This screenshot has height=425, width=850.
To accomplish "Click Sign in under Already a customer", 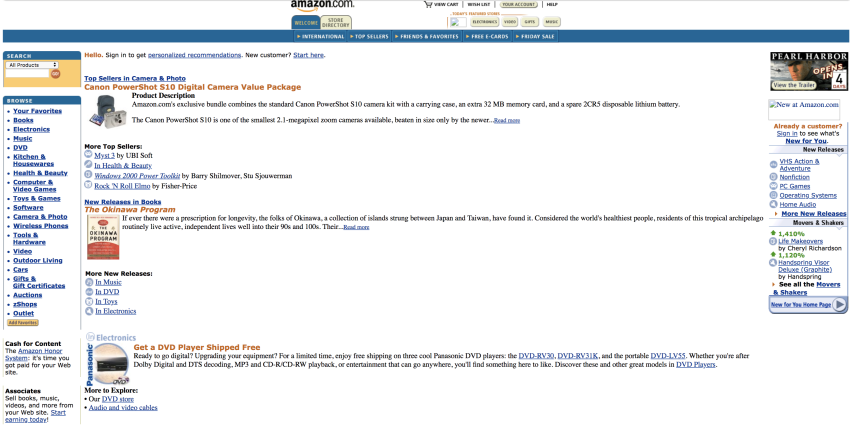I will [787, 133].
